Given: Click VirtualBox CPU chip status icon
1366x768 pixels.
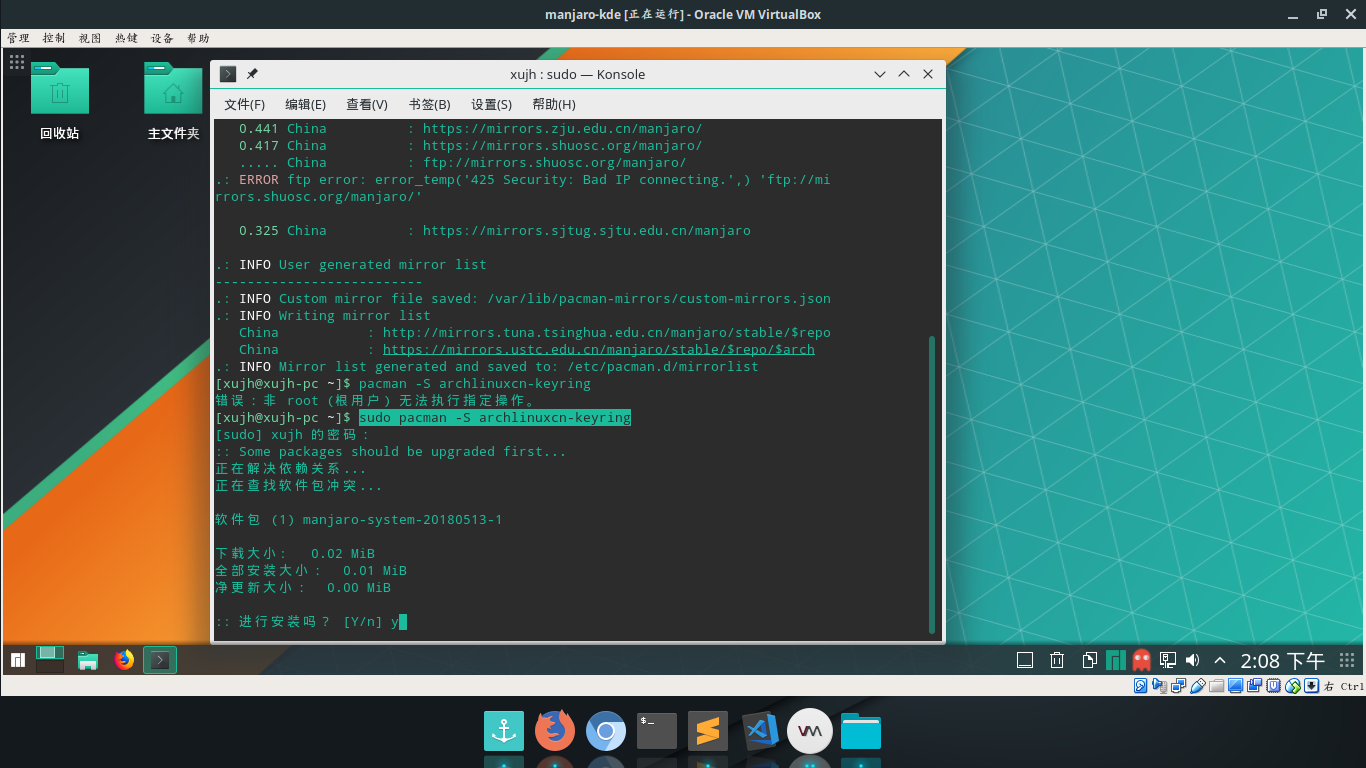Looking at the screenshot, I should pyautogui.click(x=1273, y=686).
